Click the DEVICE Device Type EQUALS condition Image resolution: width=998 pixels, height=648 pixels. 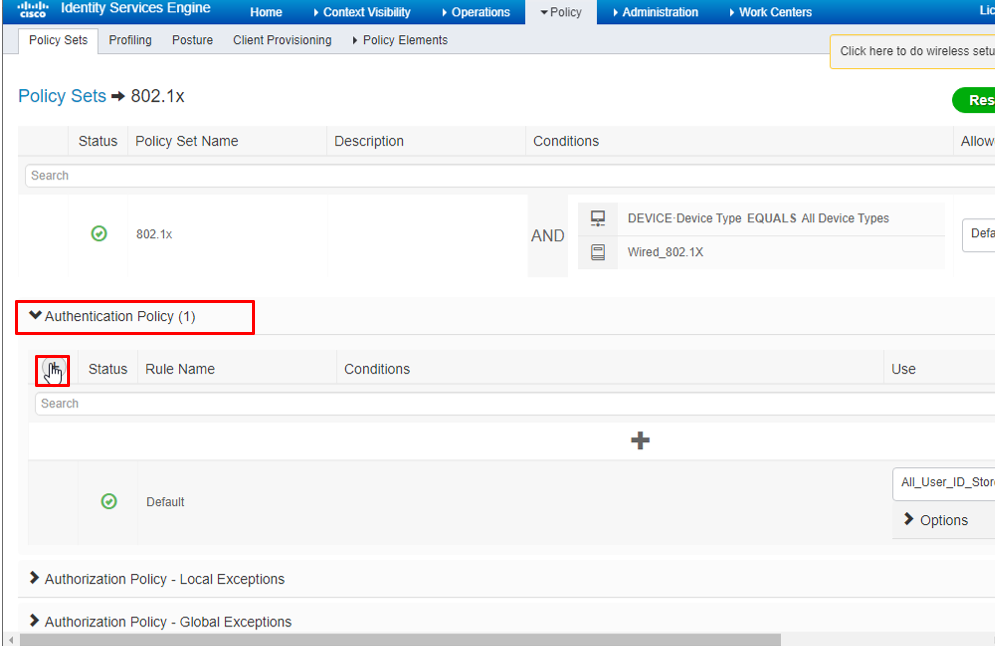[x=758, y=218]
